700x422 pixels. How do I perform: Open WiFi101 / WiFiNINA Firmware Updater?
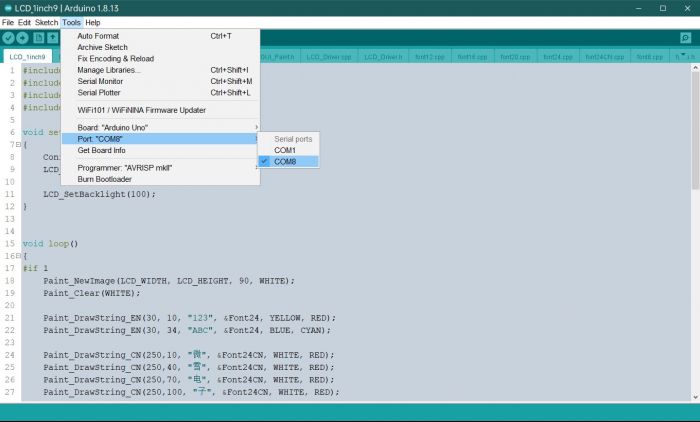click(x=160, y=110)
